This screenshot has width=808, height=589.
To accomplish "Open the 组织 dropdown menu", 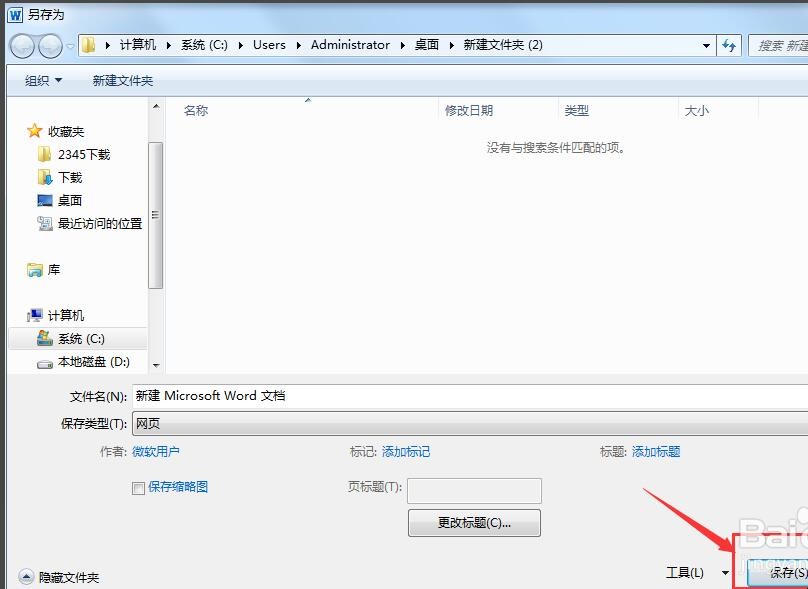I will [x=40, y=80].
